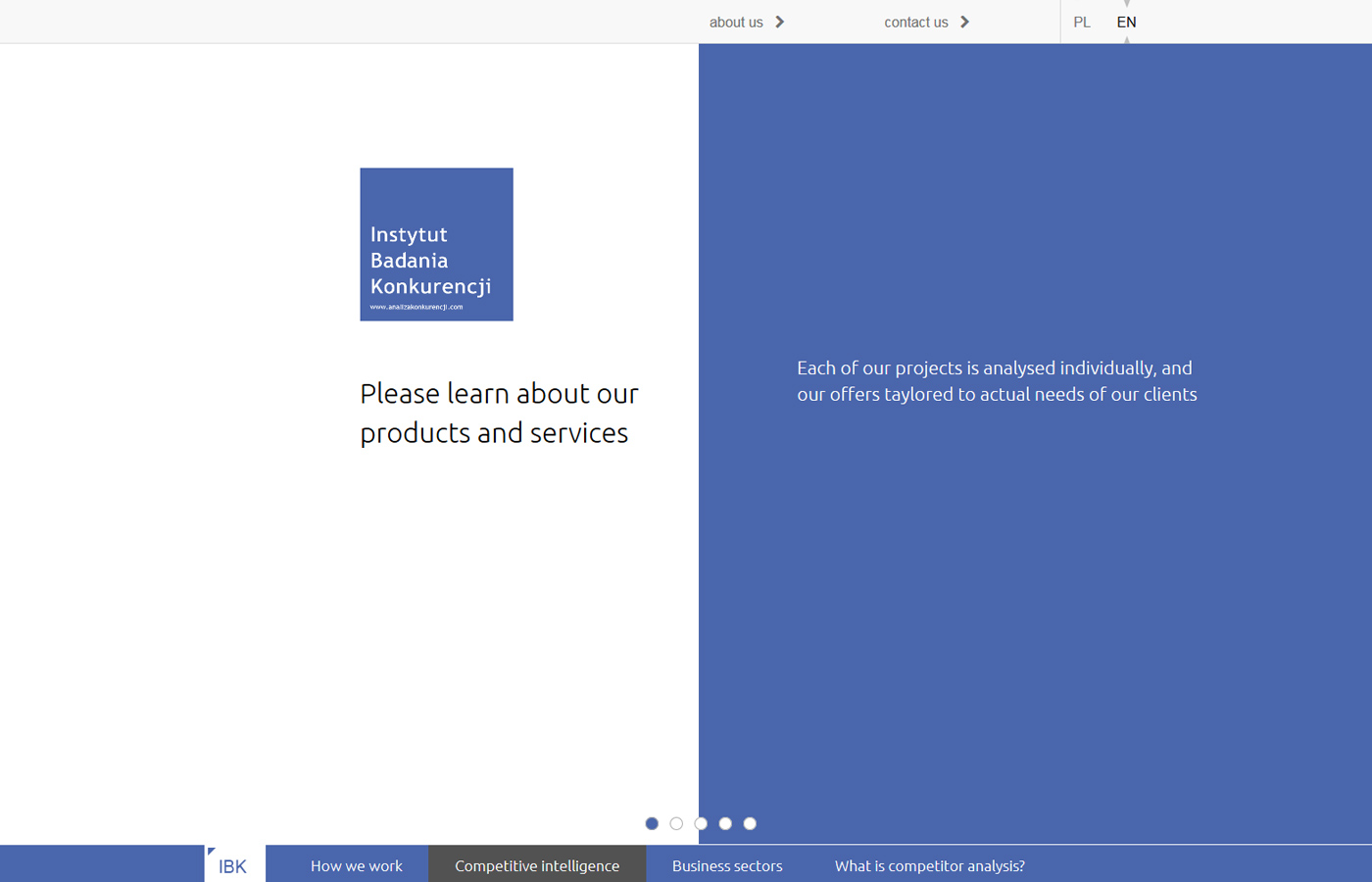Open the contact us link
The image size is (1372, 882).
(916, 22)
